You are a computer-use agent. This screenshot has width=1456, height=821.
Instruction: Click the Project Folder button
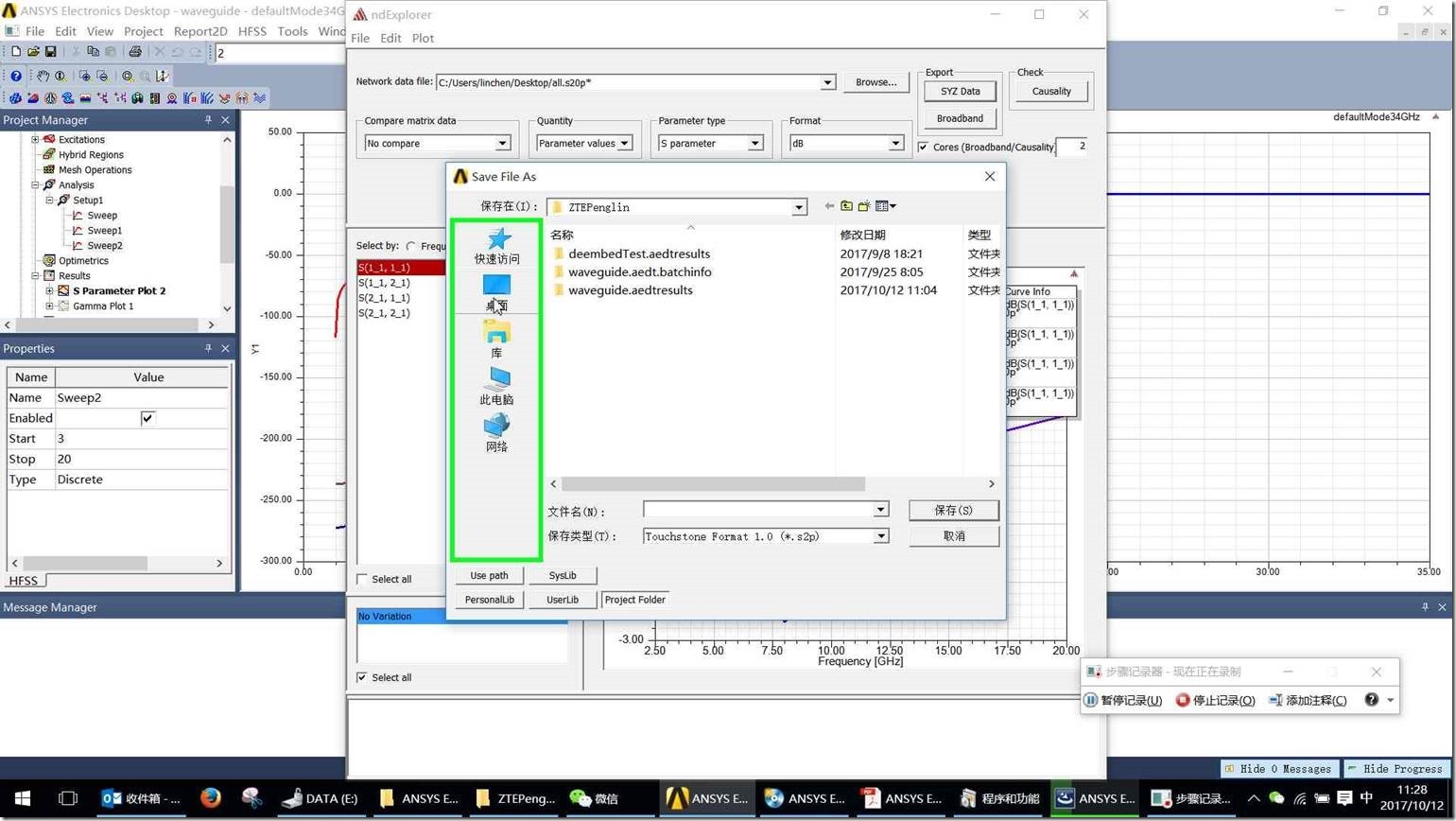(635, 600)
